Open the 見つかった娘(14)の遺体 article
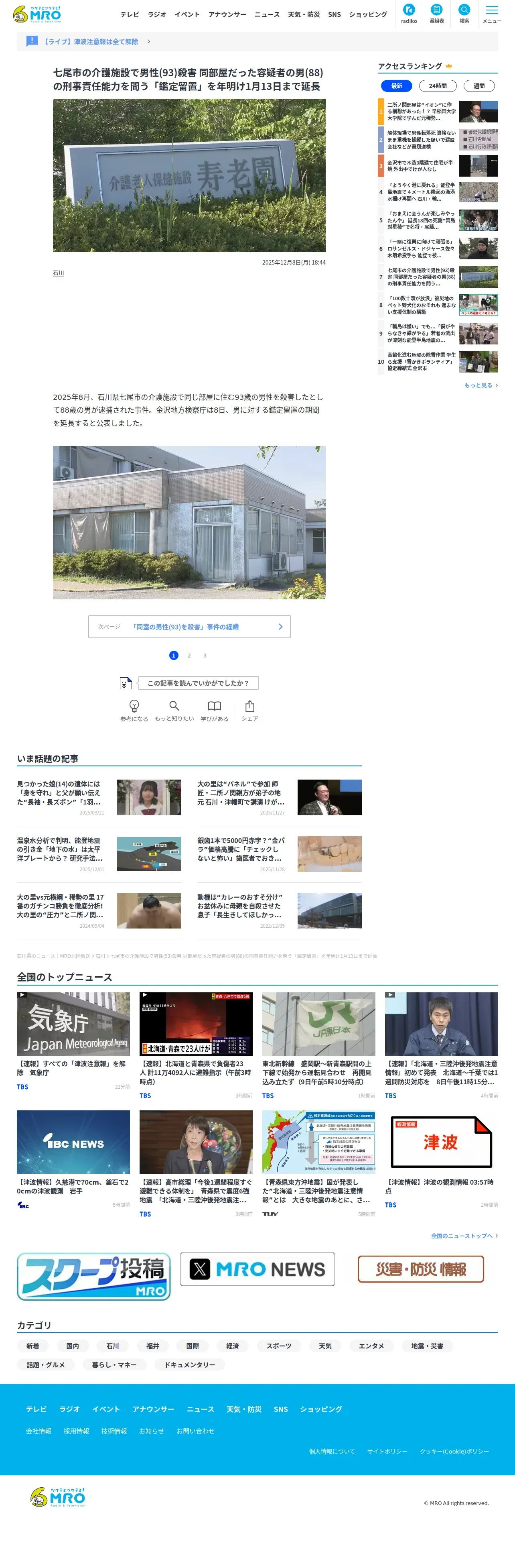 coord(99,797)
